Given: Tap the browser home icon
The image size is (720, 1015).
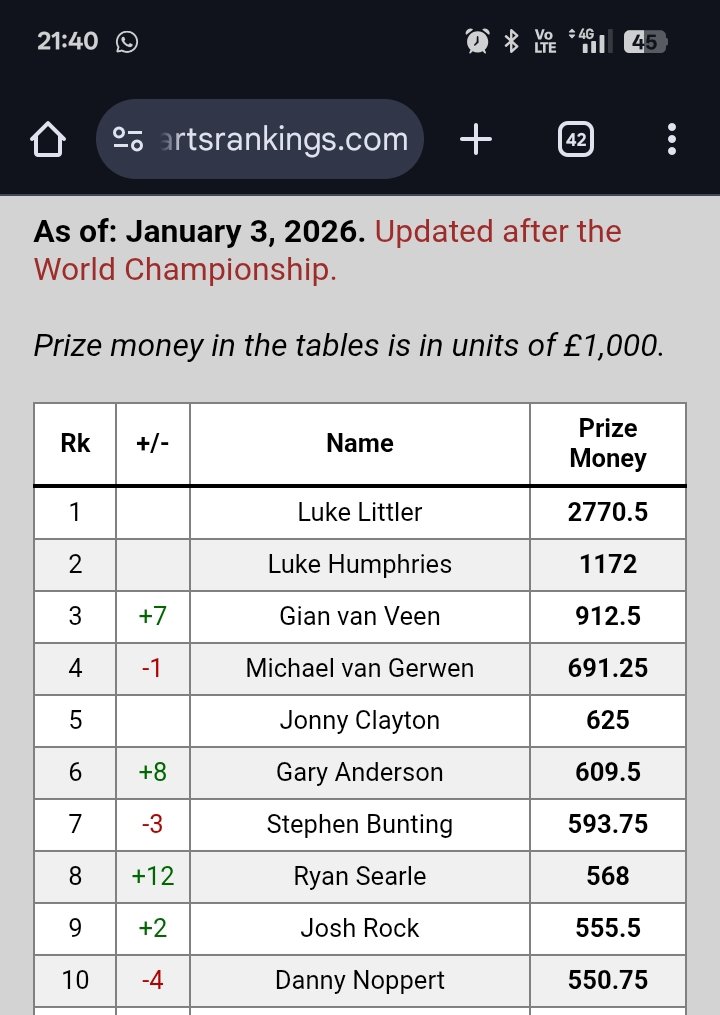Looking at the screenshot, I should pos(49,140).
